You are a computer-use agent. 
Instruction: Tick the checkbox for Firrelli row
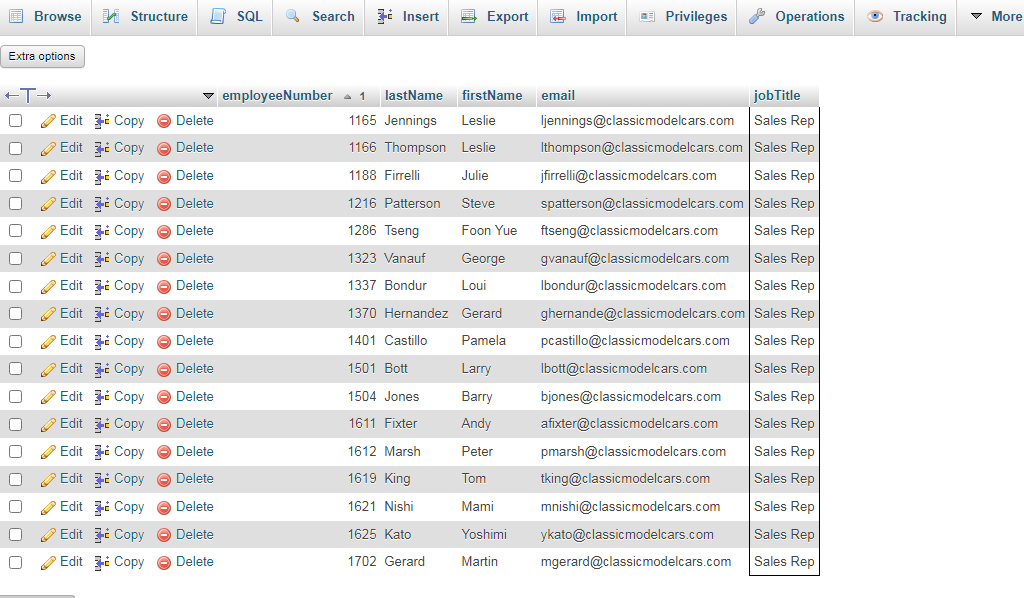point(16,176)
